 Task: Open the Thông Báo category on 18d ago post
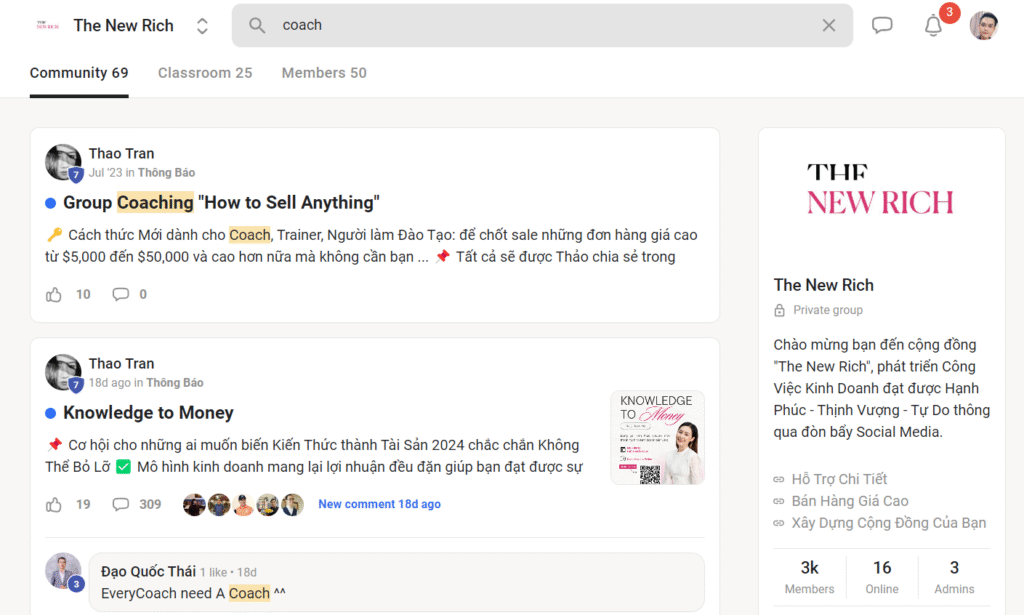pyautogui.click(x=175, y=383)
